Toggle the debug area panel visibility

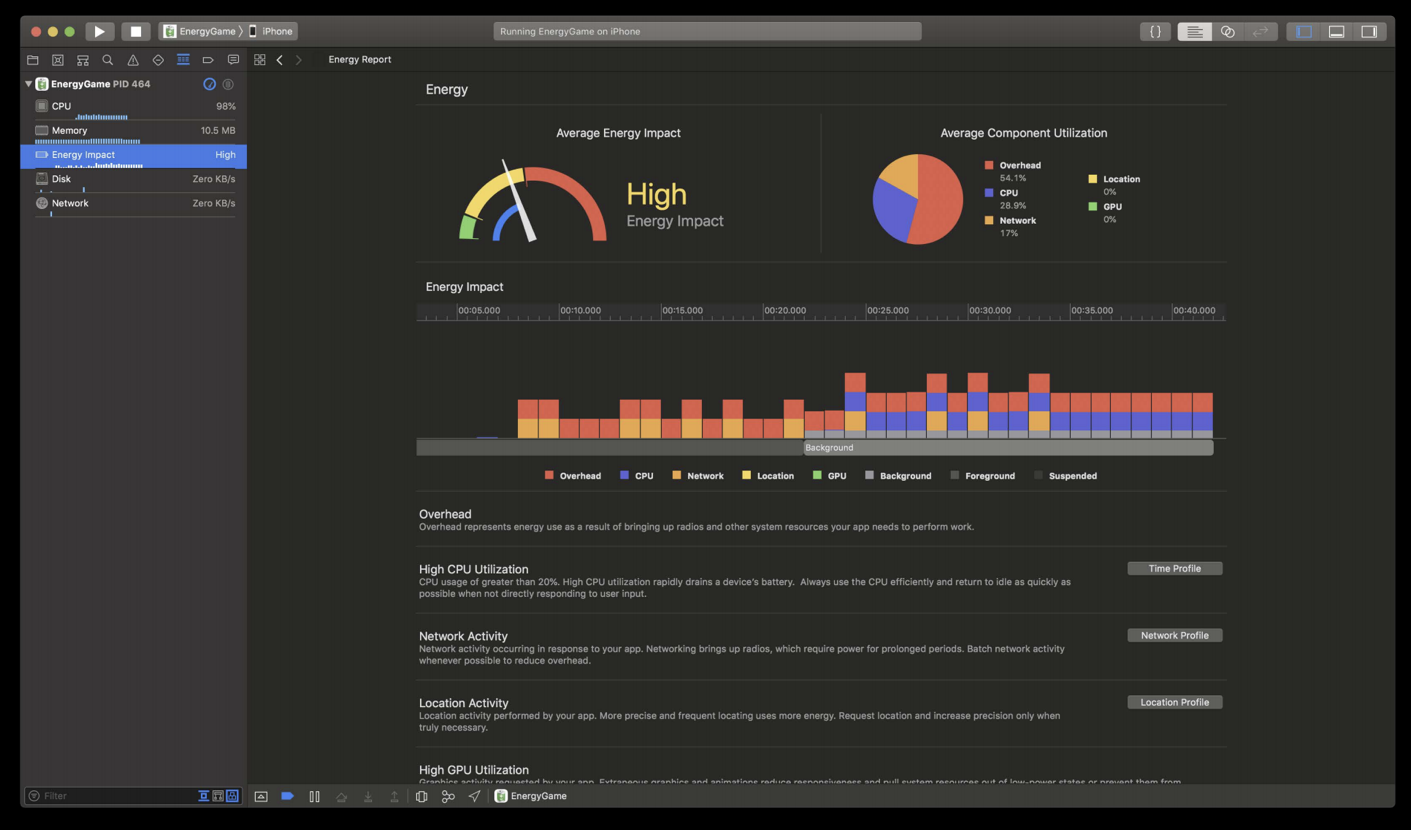1336,32
